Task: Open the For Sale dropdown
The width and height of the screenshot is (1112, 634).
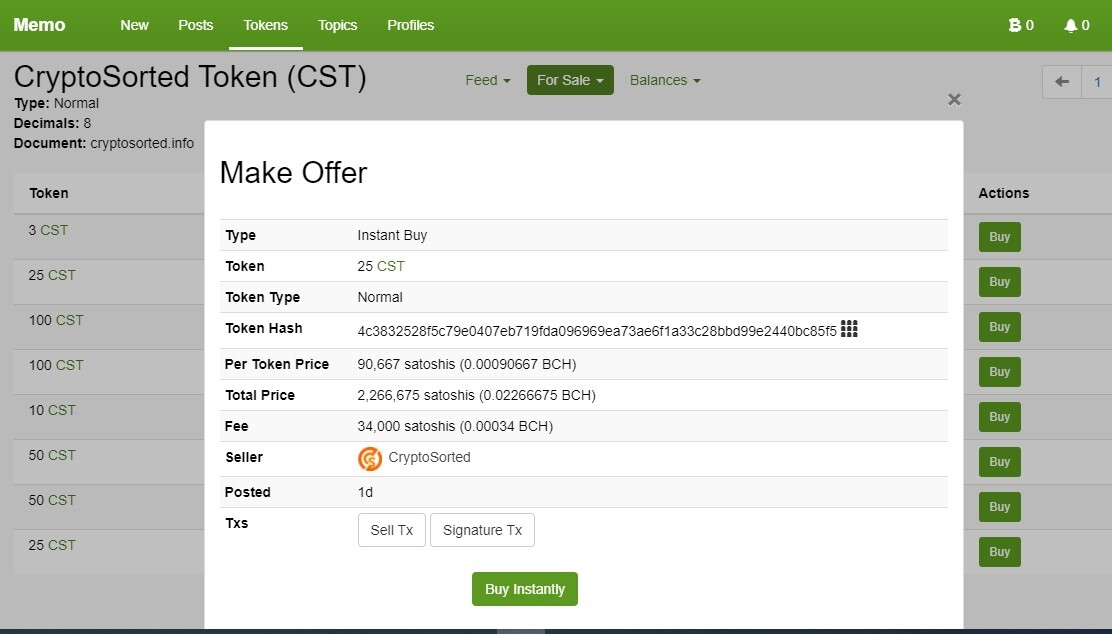Action: [x=570, y=80]
